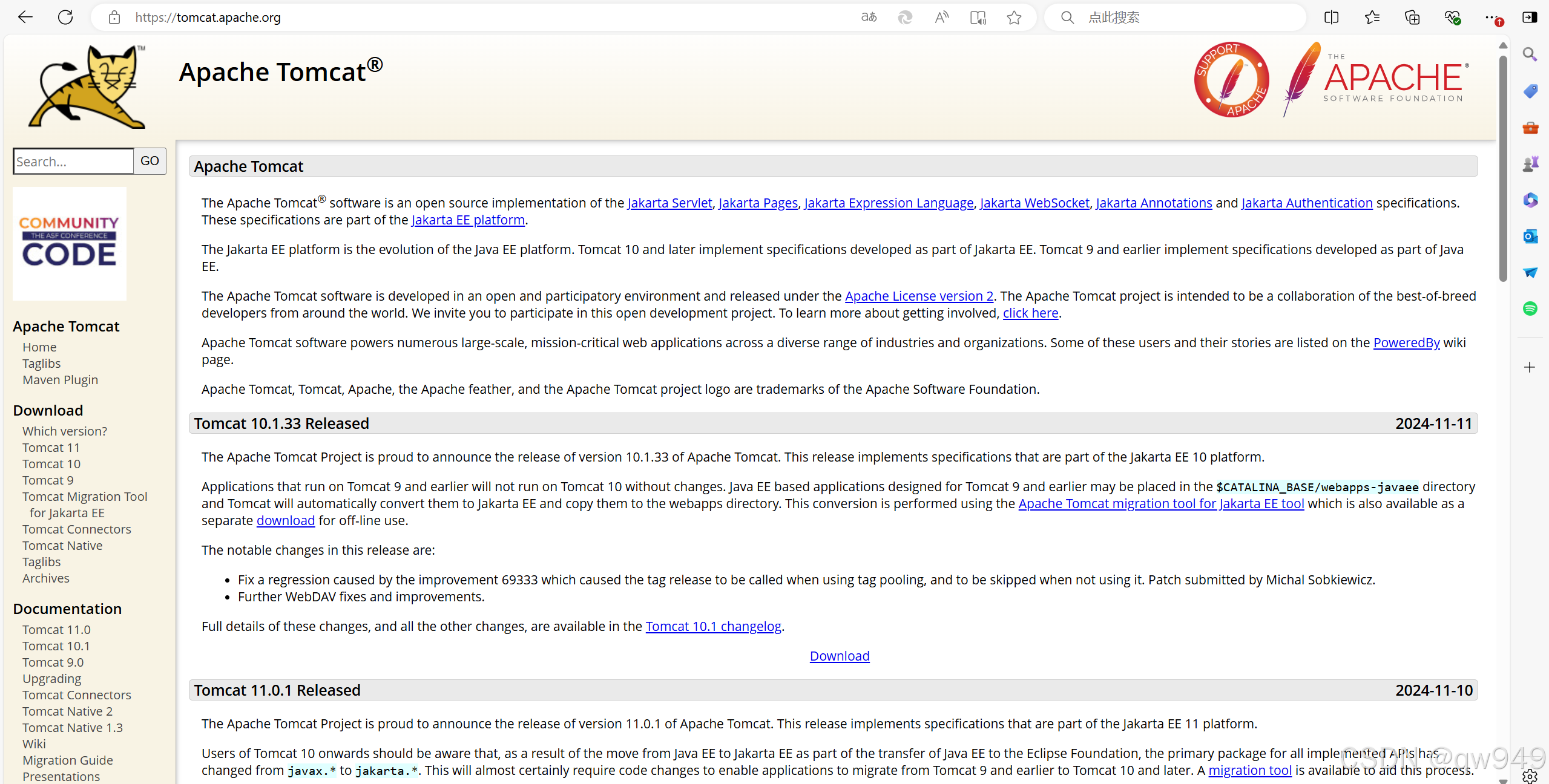Screen dimensions: 1549x784
Task: Open sidebar settings gear
Action: click(x=1530, y=776)
